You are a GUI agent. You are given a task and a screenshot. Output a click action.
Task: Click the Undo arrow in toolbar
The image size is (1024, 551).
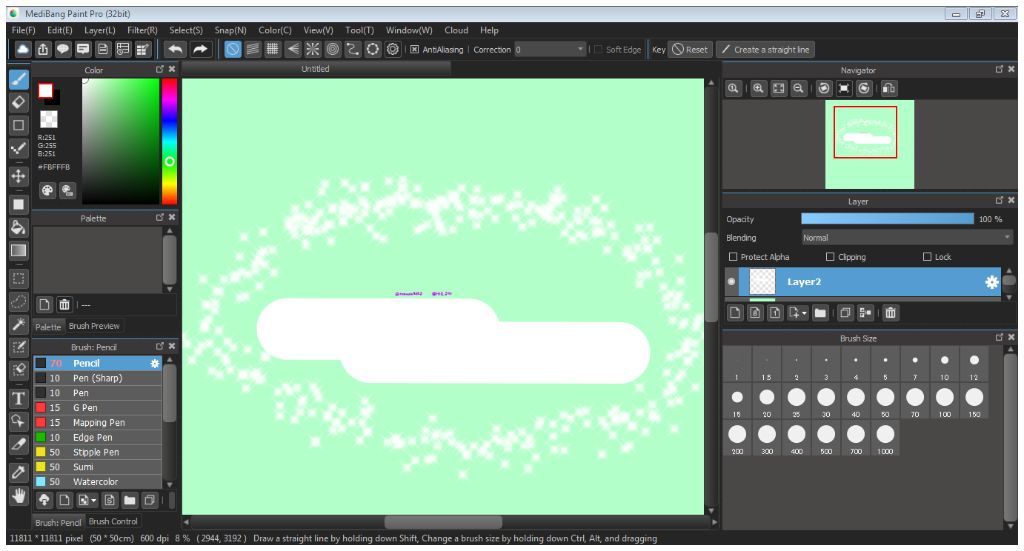176,49
